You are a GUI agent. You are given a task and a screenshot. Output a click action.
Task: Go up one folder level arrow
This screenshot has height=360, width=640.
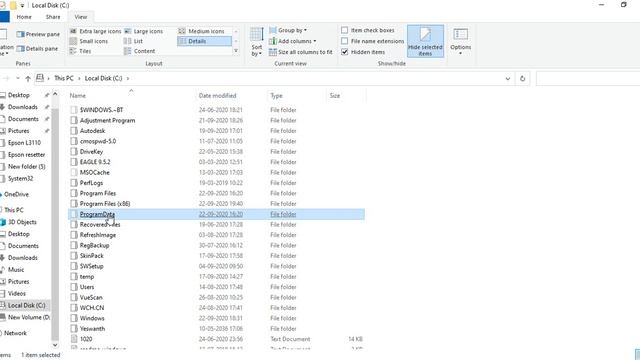[28, 78]
